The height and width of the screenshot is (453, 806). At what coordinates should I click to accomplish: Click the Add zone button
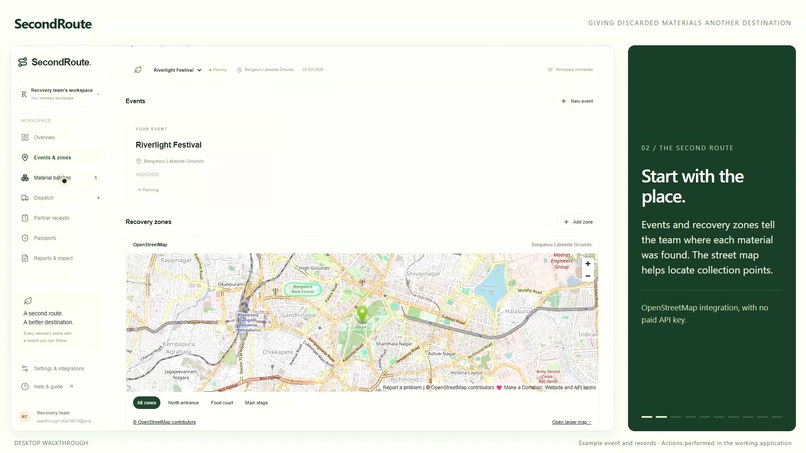tap(578, 222)
